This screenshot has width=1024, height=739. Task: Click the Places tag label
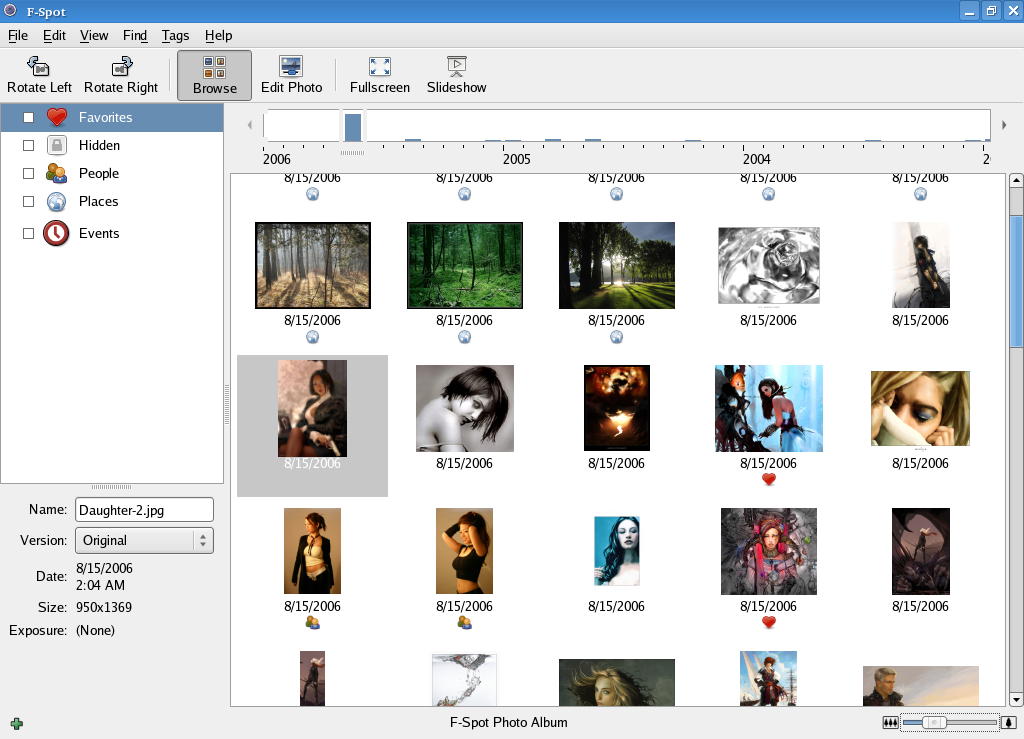pos(99,201)
